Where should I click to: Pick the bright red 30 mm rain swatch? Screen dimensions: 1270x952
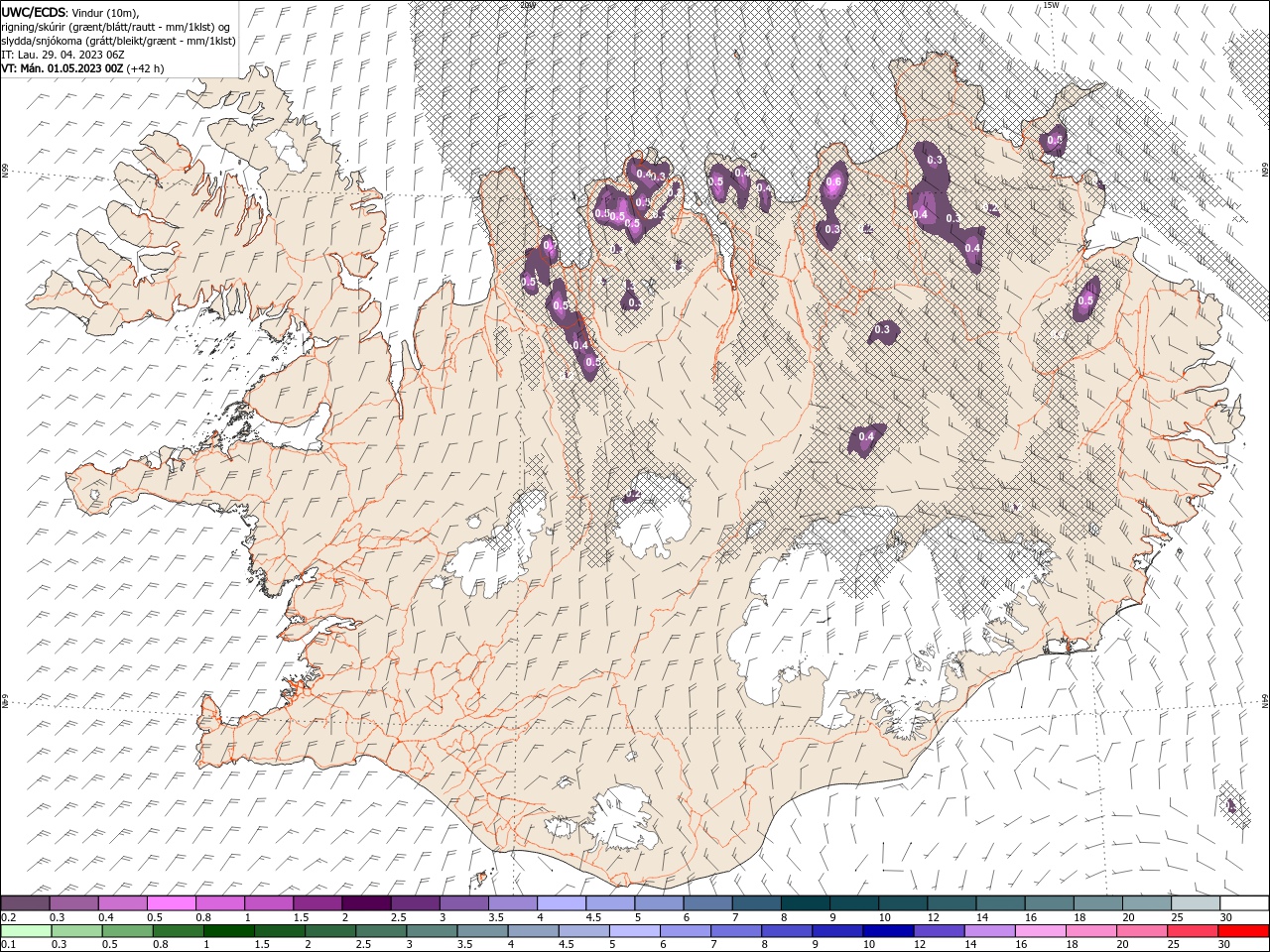[x=1244, y=931]
